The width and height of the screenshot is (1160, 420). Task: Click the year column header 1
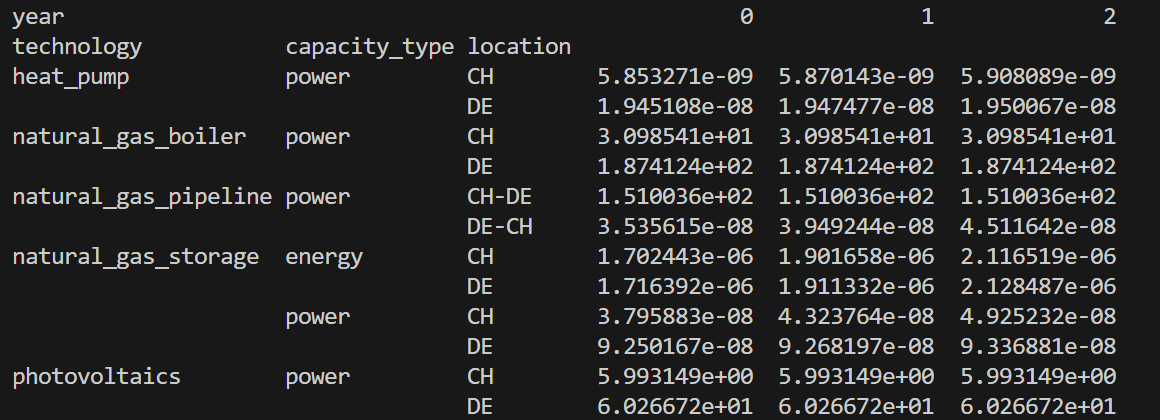tap(928, 16)
